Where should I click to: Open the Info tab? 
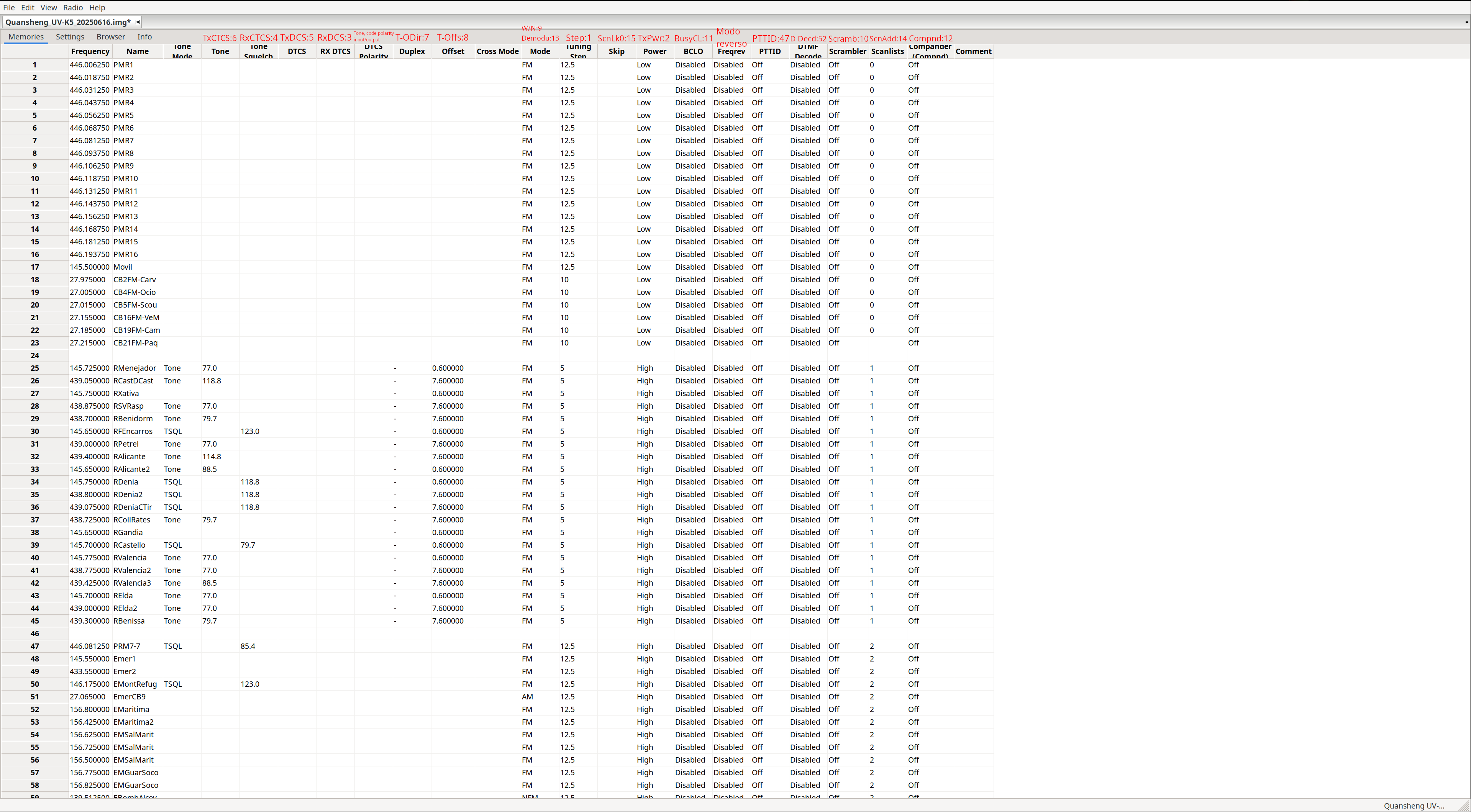pos(144,37)
